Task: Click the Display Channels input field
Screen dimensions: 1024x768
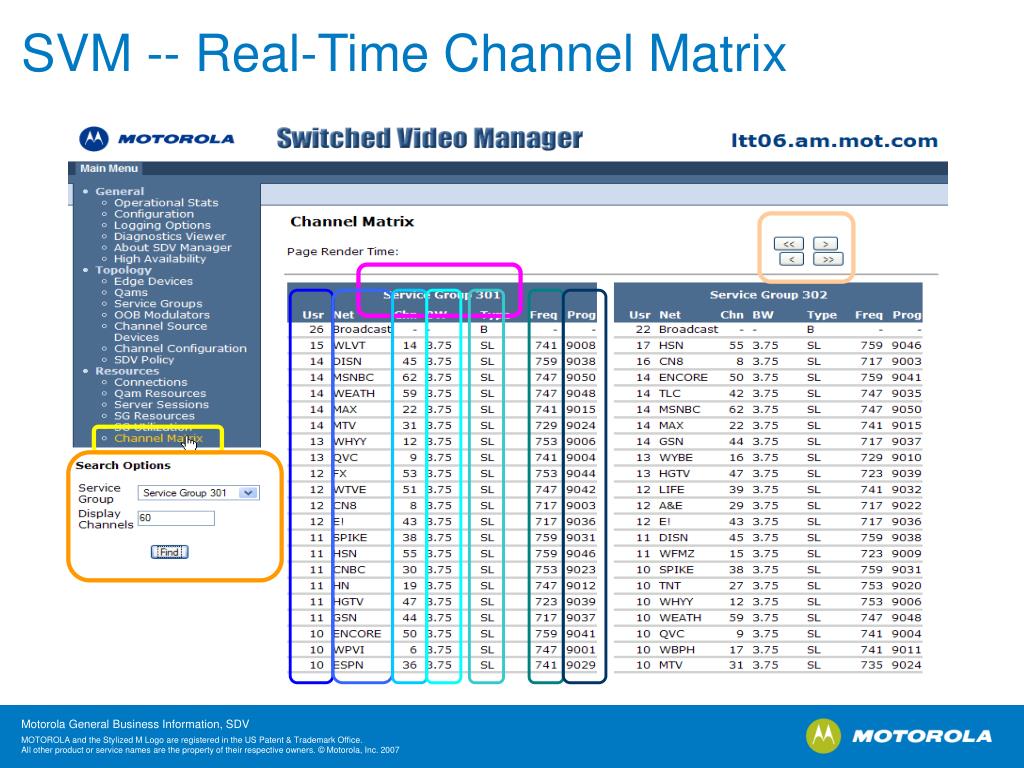Action: pyautogui.click(x=176, y=518)
